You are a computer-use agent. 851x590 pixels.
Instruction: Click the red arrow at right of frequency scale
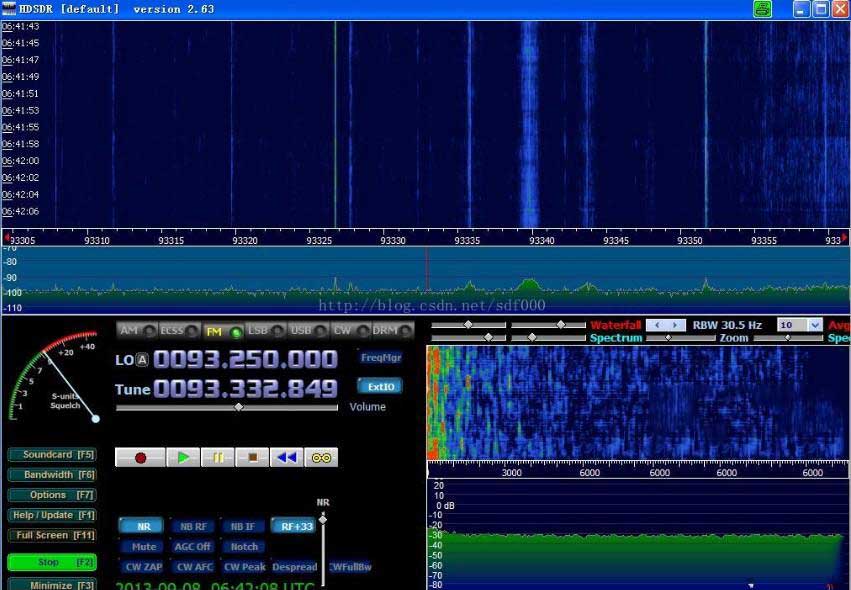844,237
